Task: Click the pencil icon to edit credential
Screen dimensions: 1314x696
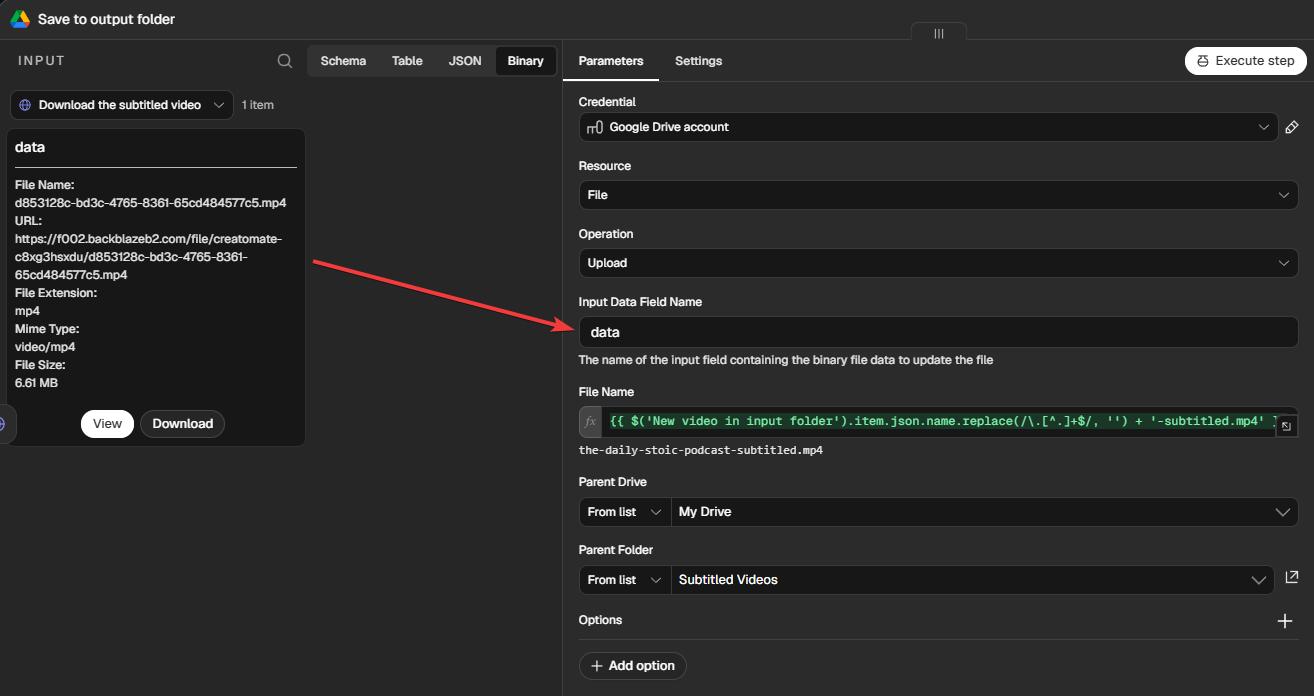Action: [1292, 127]
